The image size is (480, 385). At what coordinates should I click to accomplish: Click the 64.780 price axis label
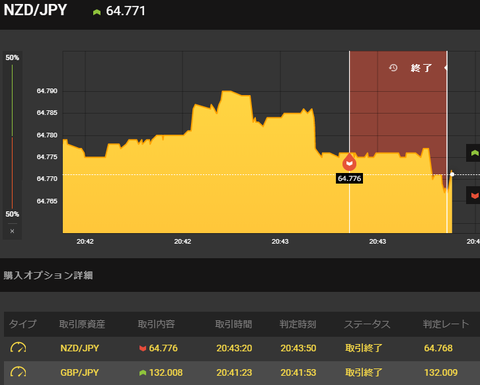click(47, 135)
